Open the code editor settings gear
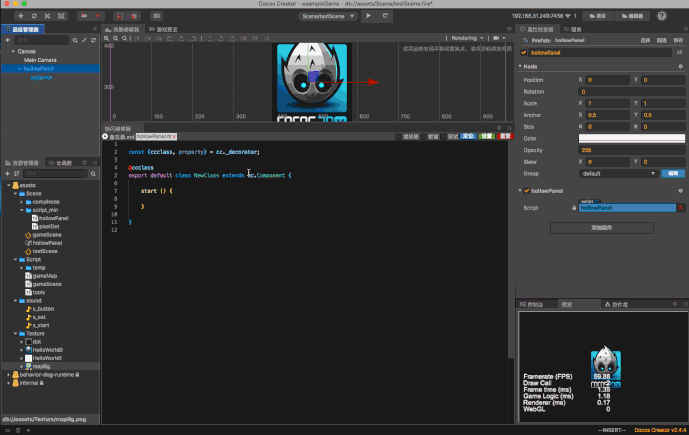Viewport: 689px width, 435px height. point(105,137)
